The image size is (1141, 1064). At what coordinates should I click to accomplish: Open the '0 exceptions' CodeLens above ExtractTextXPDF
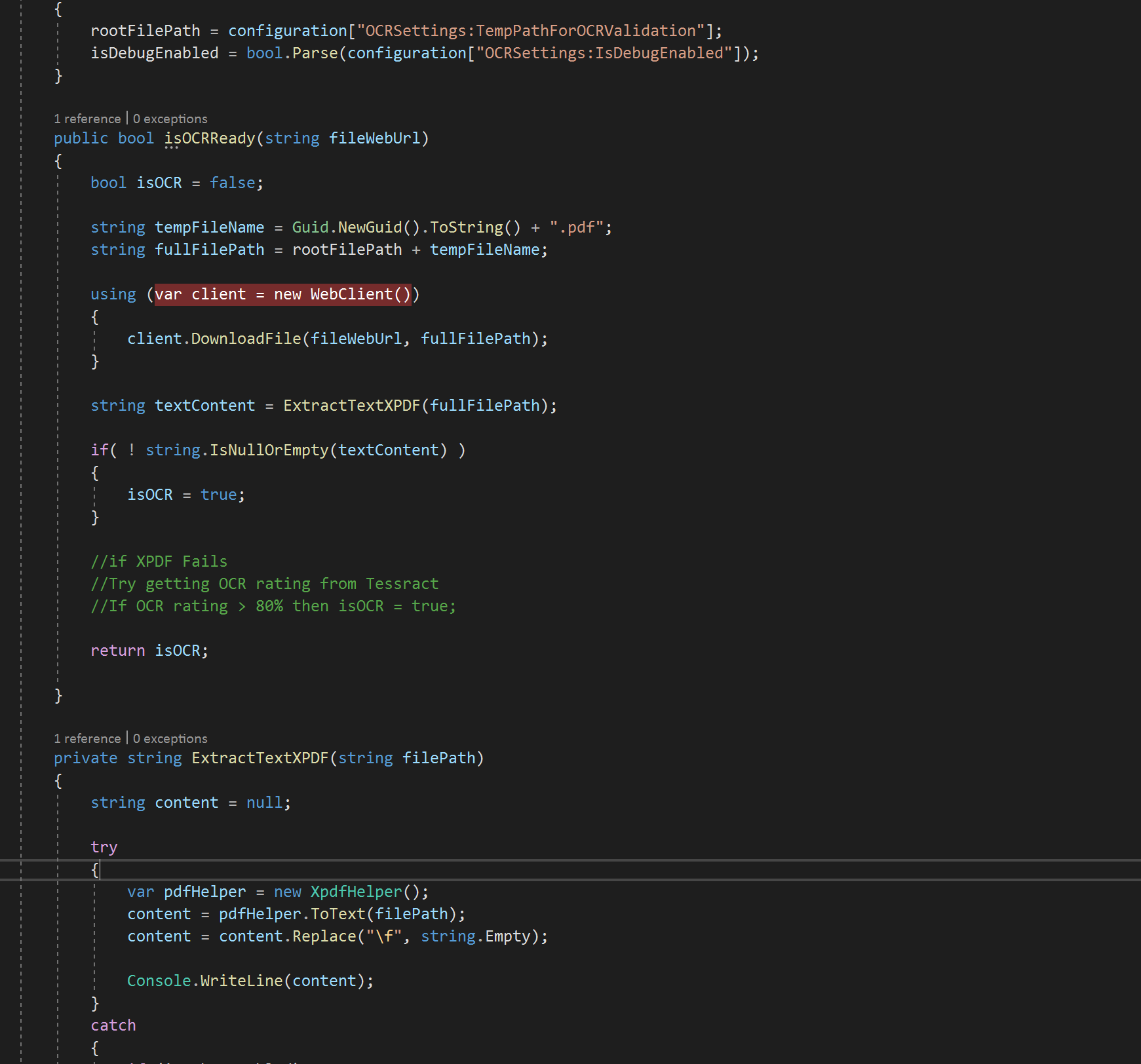tap(170, 738)
